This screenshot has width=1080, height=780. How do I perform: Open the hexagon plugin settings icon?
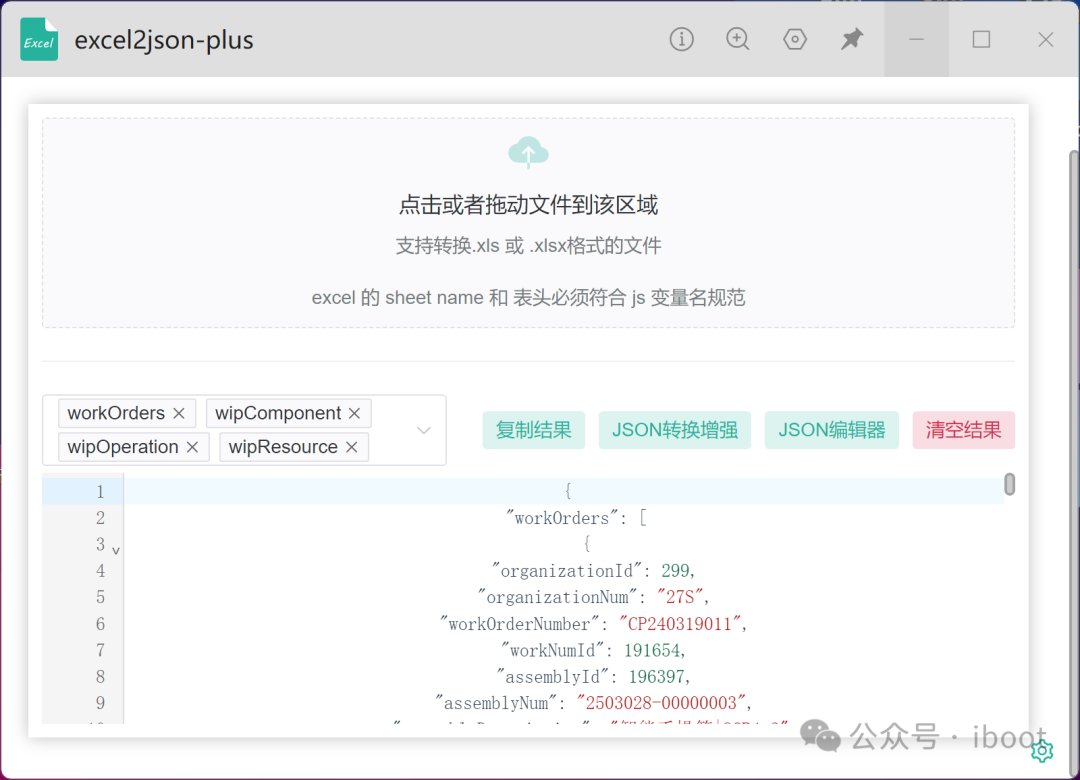click(x=795, y=39)
